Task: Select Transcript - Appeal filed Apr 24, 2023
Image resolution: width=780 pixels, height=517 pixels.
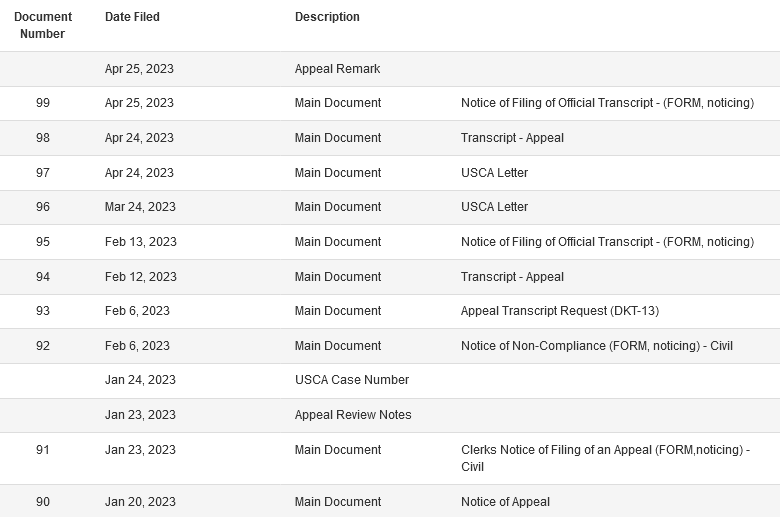Action: point(512,138)
